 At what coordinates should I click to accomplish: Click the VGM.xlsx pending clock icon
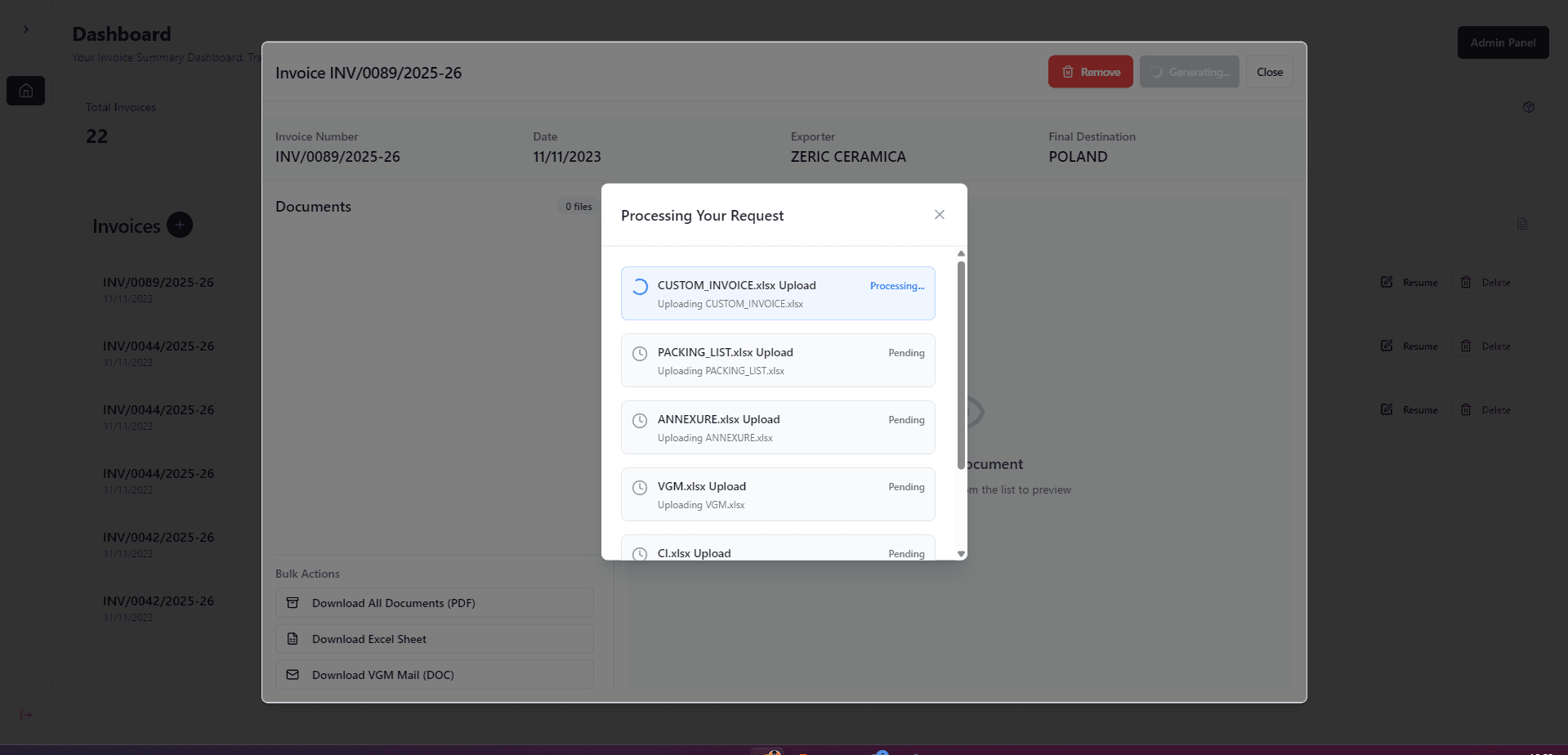tap(640, 488)
